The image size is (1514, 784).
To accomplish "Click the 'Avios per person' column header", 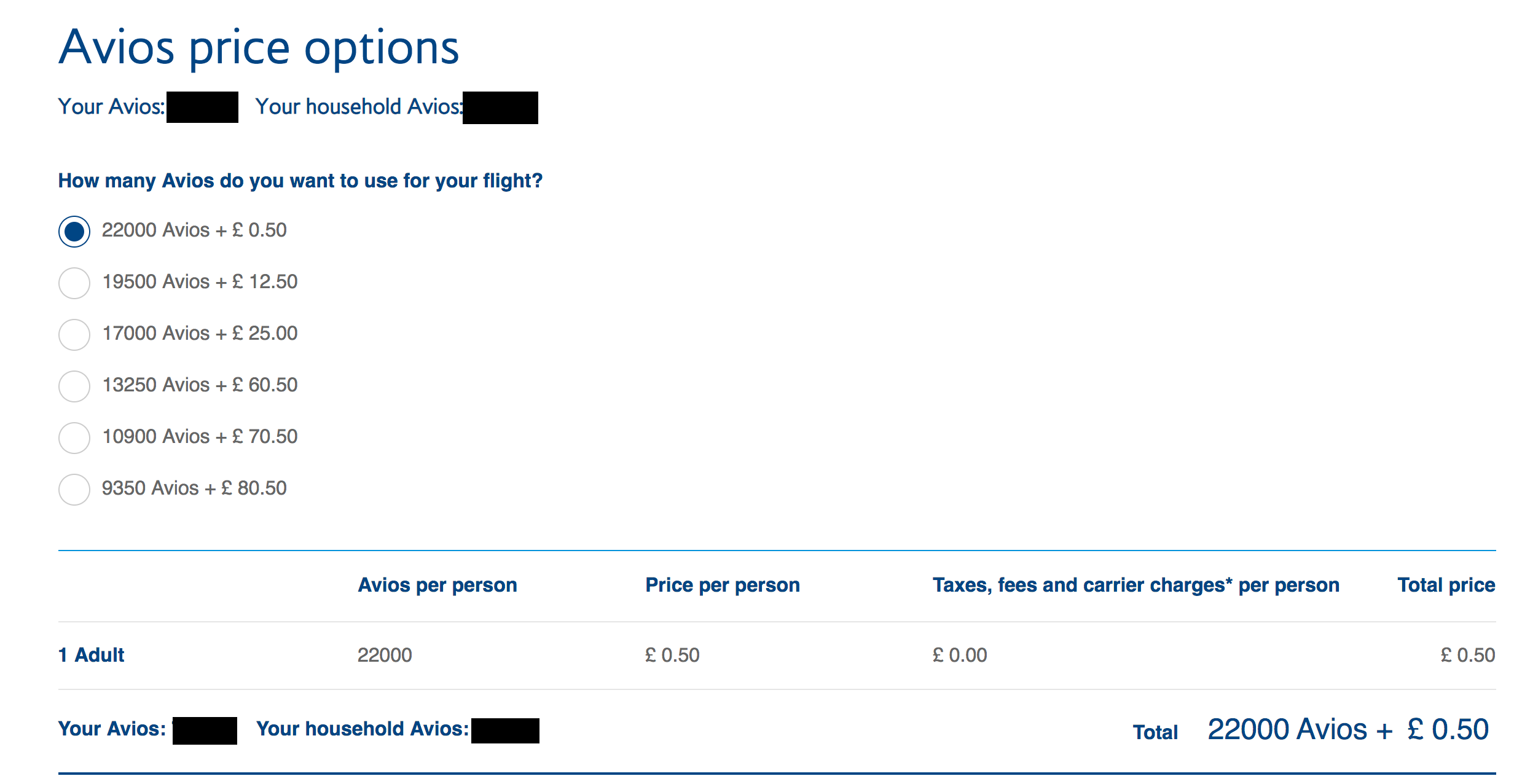I will (437, 585).
